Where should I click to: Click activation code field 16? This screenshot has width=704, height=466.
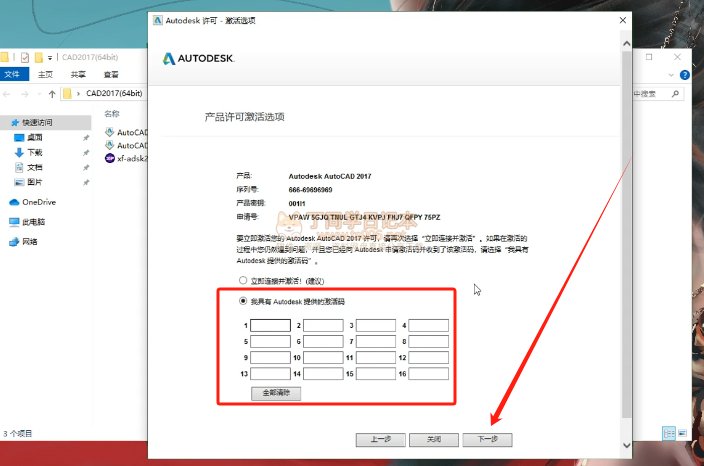428,374
